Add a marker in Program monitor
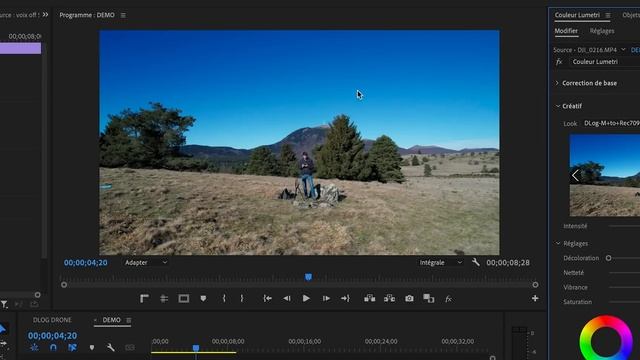The image size is (640, 360). (x=203, y=298)
